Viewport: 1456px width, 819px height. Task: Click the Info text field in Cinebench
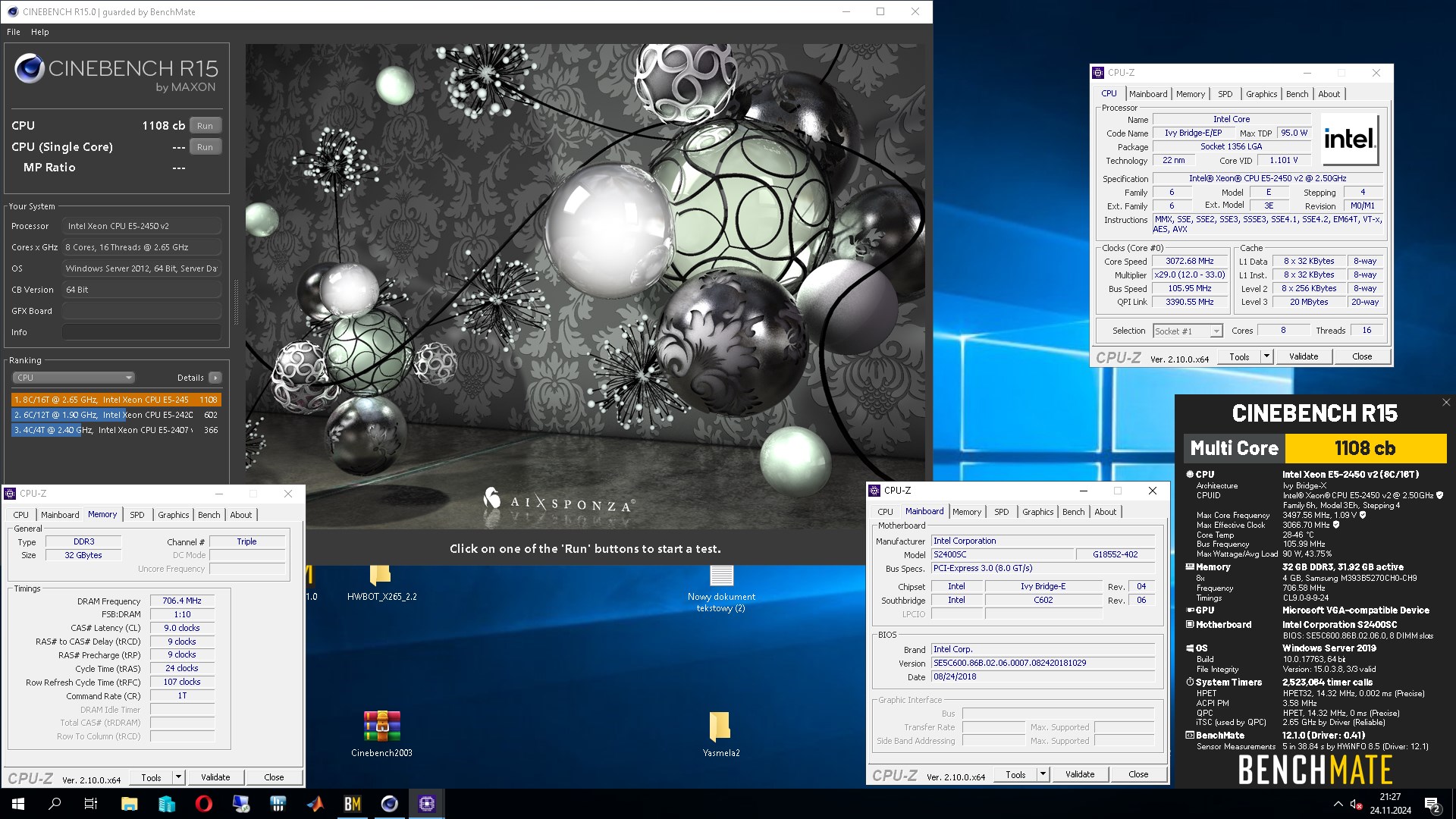pyautogui.click(x=142, y=332)
